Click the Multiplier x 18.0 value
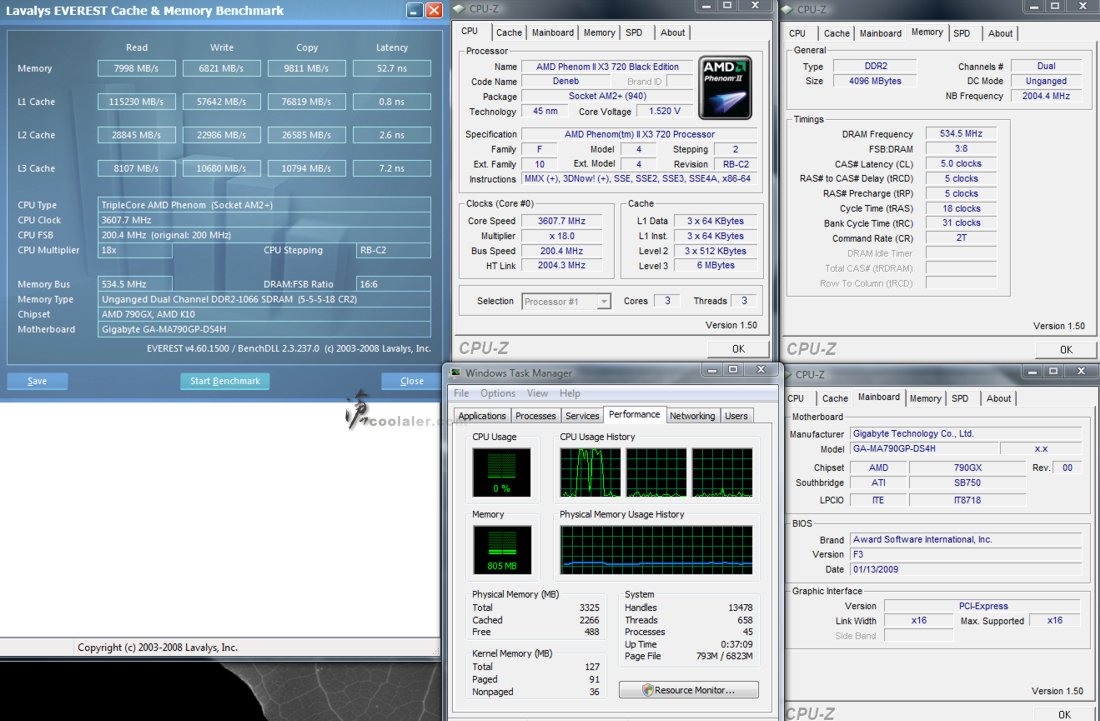Image resolution: width=1100 pixels, height=721 pixels. (x=561, y=236)
